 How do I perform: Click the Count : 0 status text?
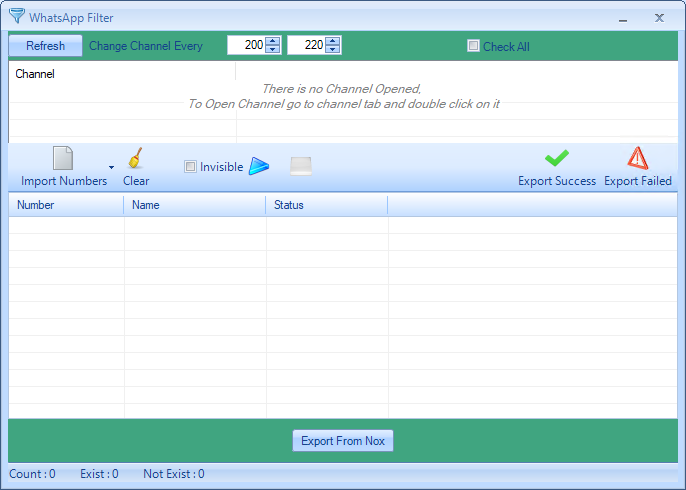32,474
